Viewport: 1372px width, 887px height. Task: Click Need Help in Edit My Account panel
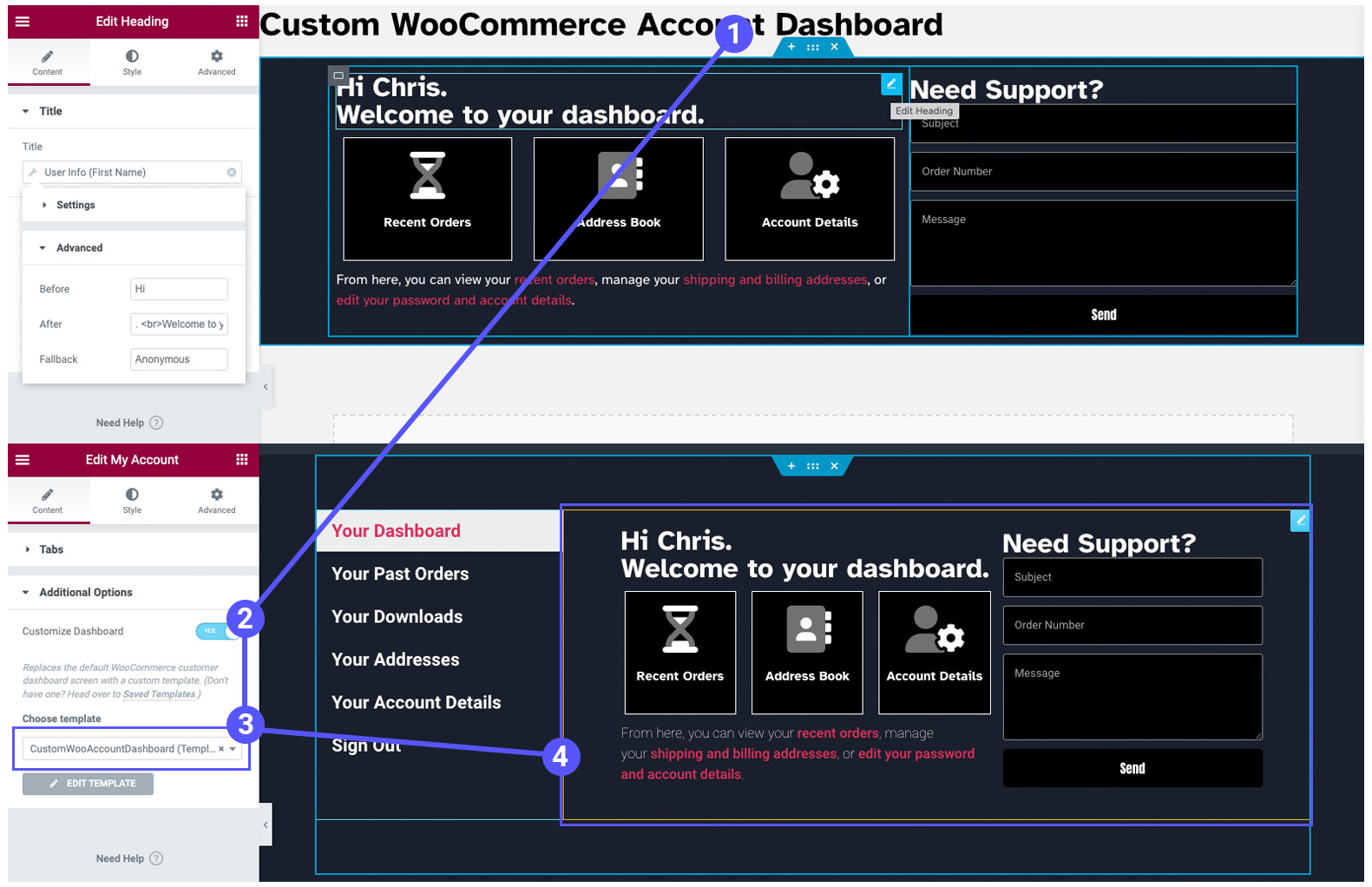(x=129, y=859)
